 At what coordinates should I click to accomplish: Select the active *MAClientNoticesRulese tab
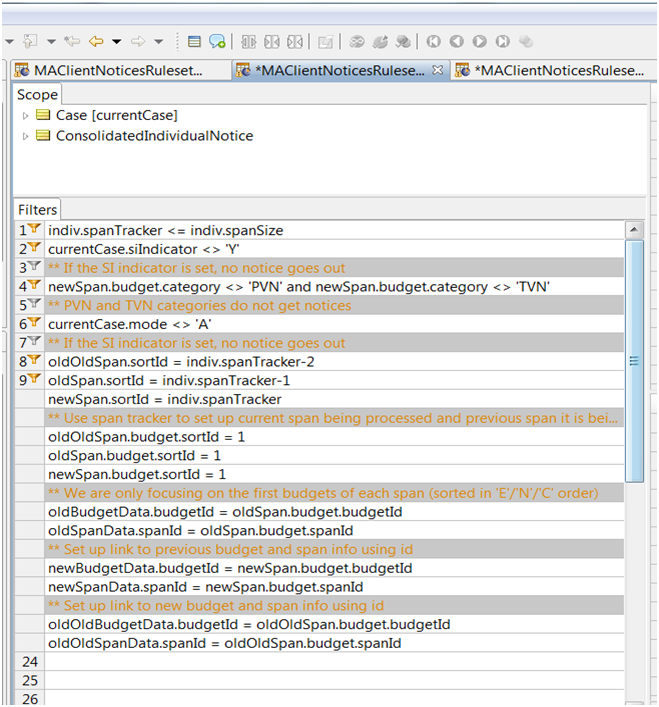click(339, 70)
